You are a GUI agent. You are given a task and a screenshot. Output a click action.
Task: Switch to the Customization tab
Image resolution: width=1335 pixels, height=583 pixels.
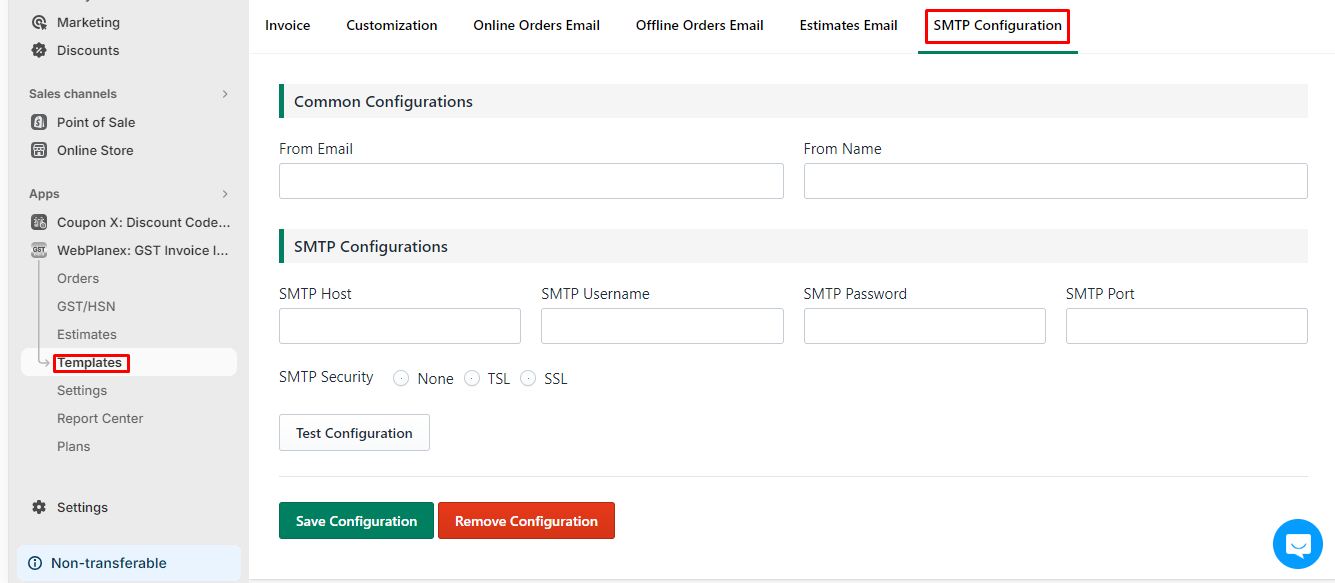(392, 25)
